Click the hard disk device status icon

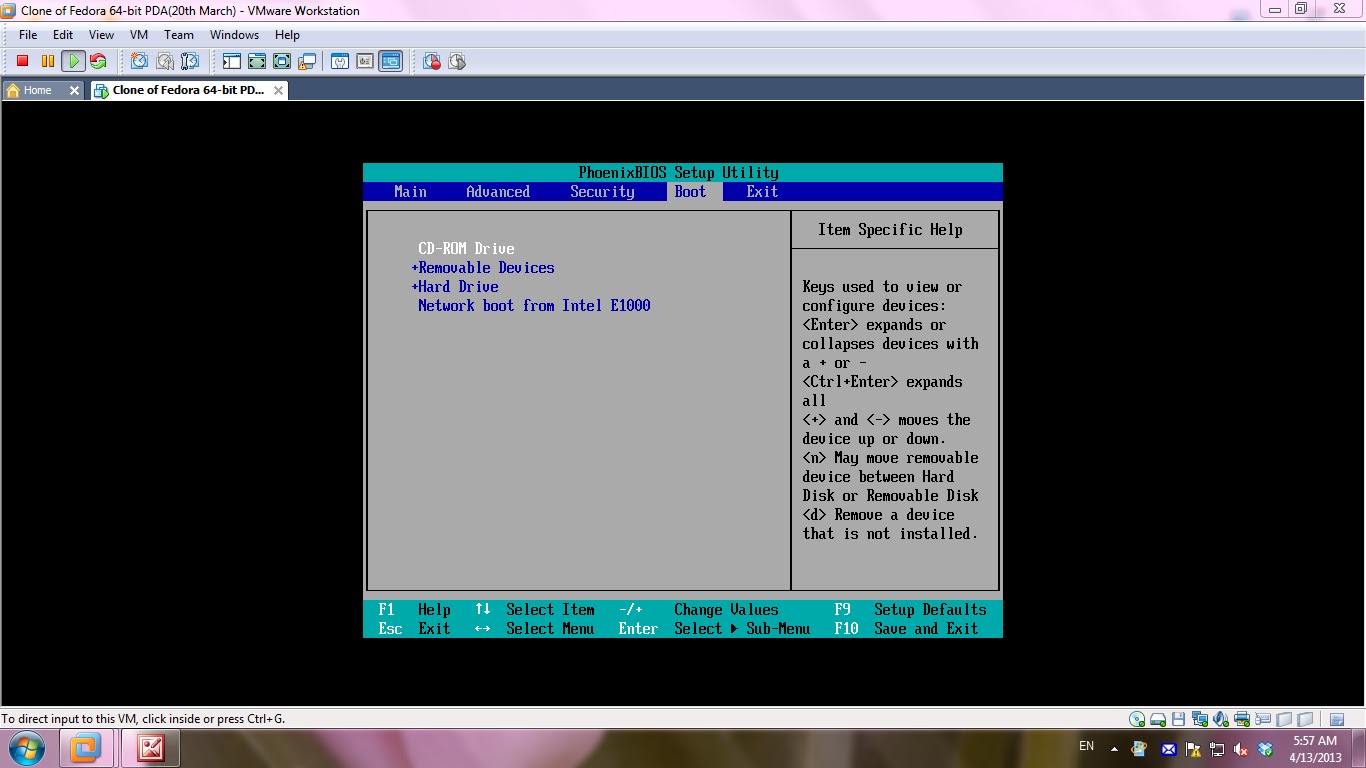pyautogui.click(x=1158, y=719)
